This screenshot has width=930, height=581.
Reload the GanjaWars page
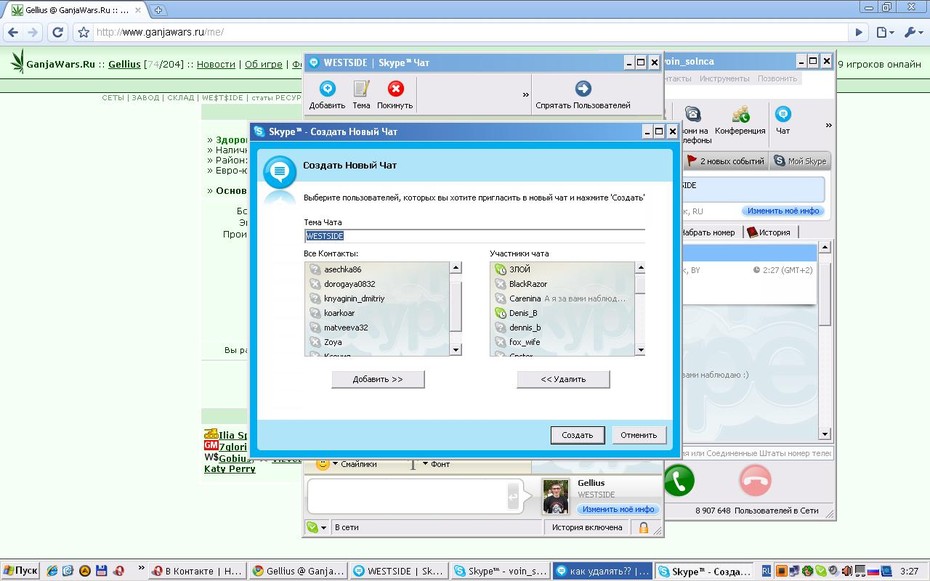click(58, 32)
